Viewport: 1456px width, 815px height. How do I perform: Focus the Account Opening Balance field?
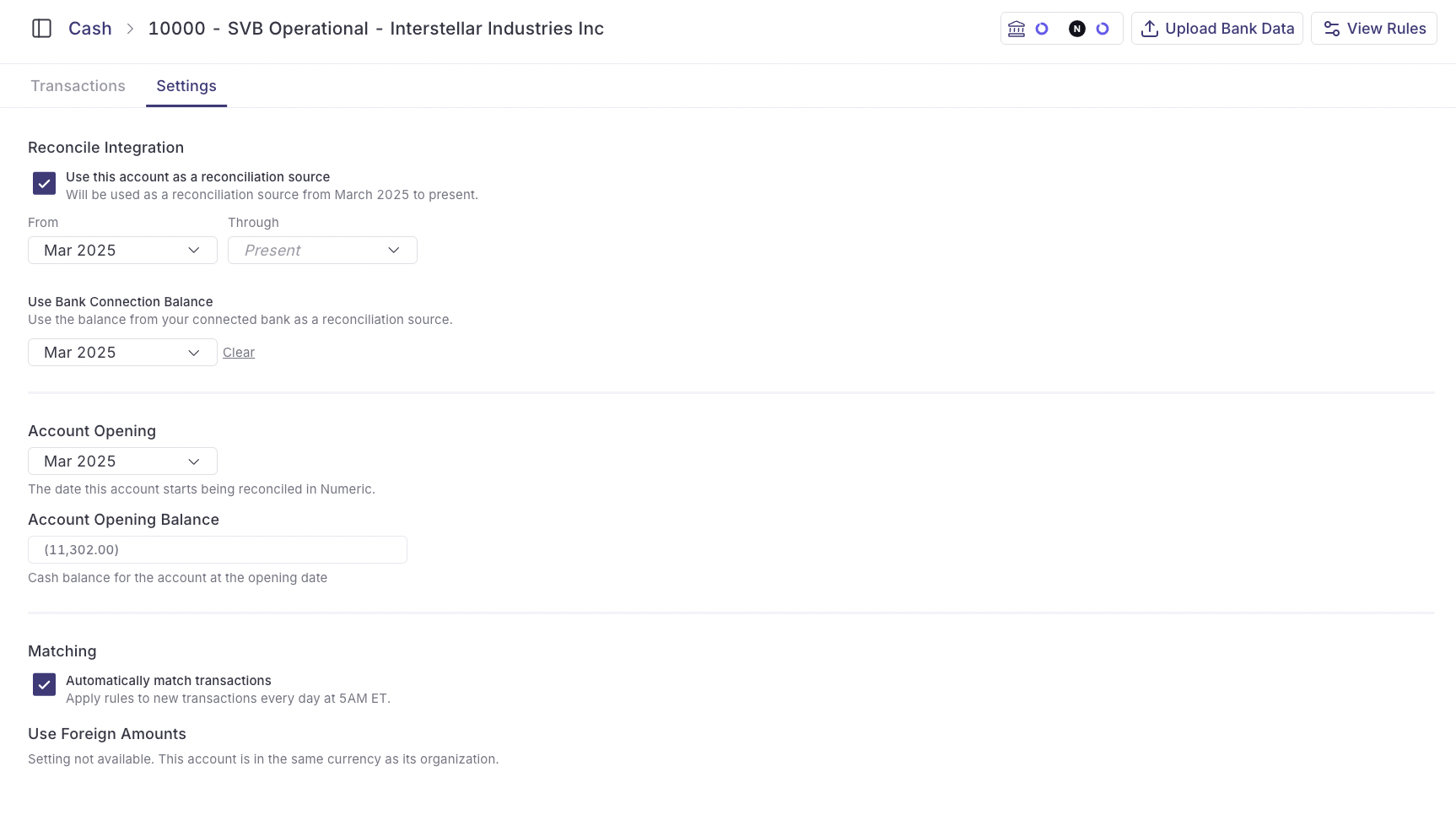(218, 550)
